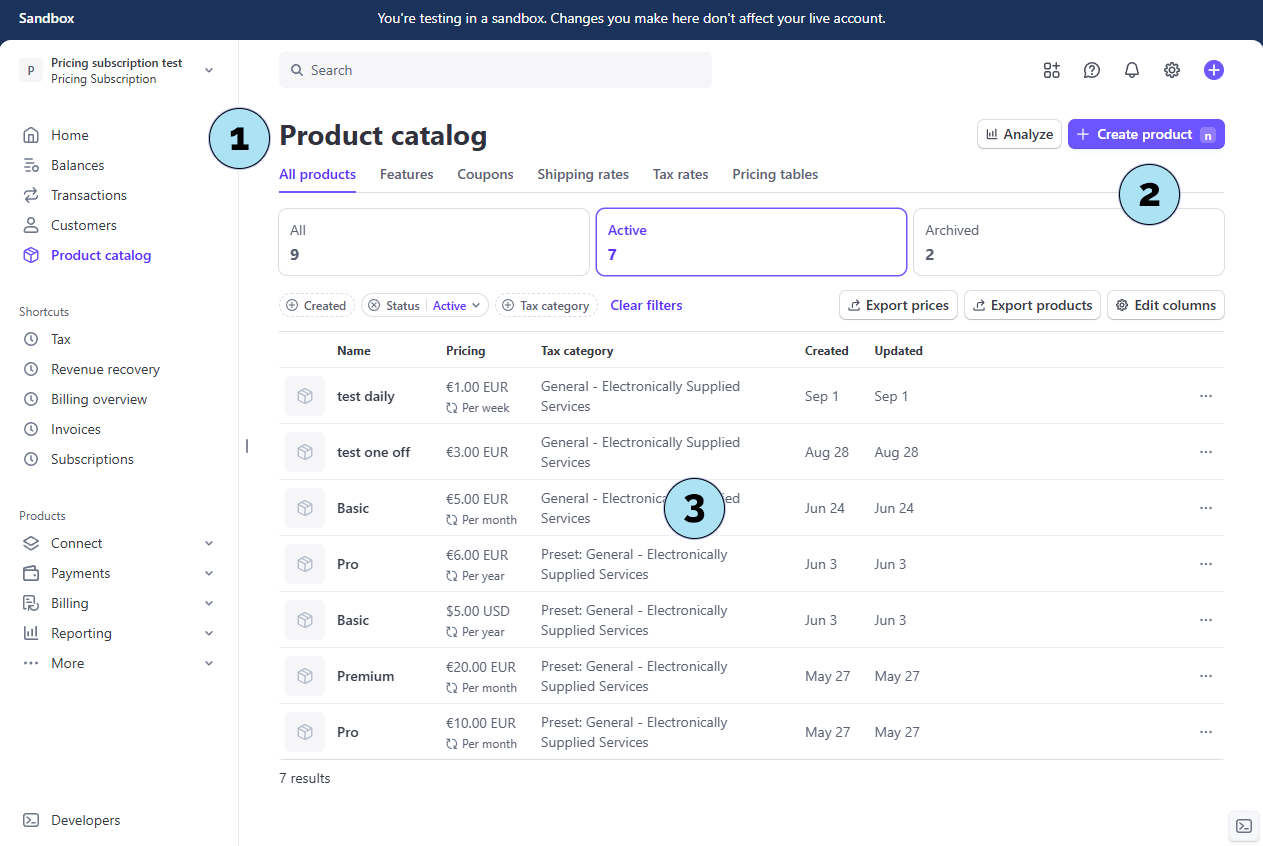This screenshot has width=1263, height=846.
Task: Open row options for test daily product
Action: 1205,396
